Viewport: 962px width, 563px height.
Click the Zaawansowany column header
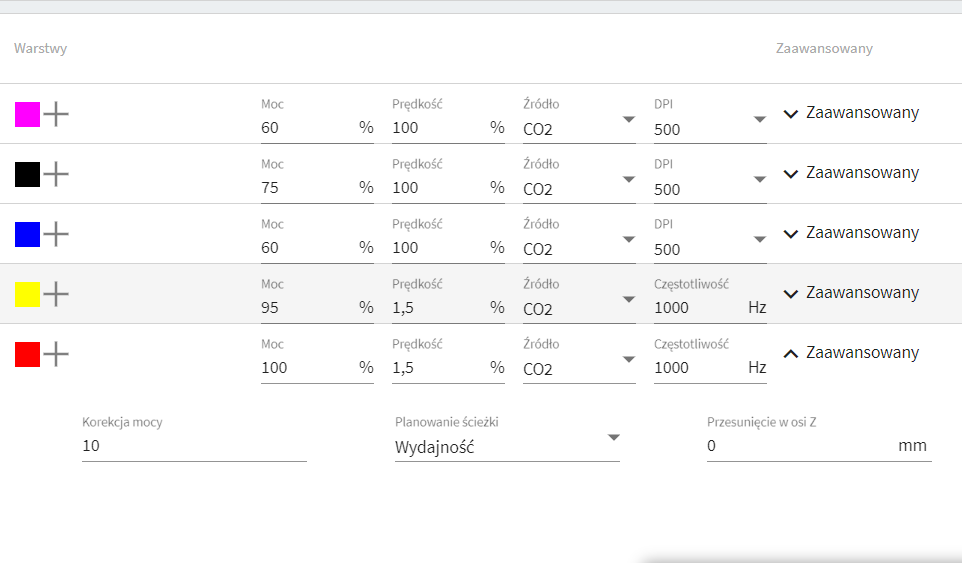[x=824, y=48]
